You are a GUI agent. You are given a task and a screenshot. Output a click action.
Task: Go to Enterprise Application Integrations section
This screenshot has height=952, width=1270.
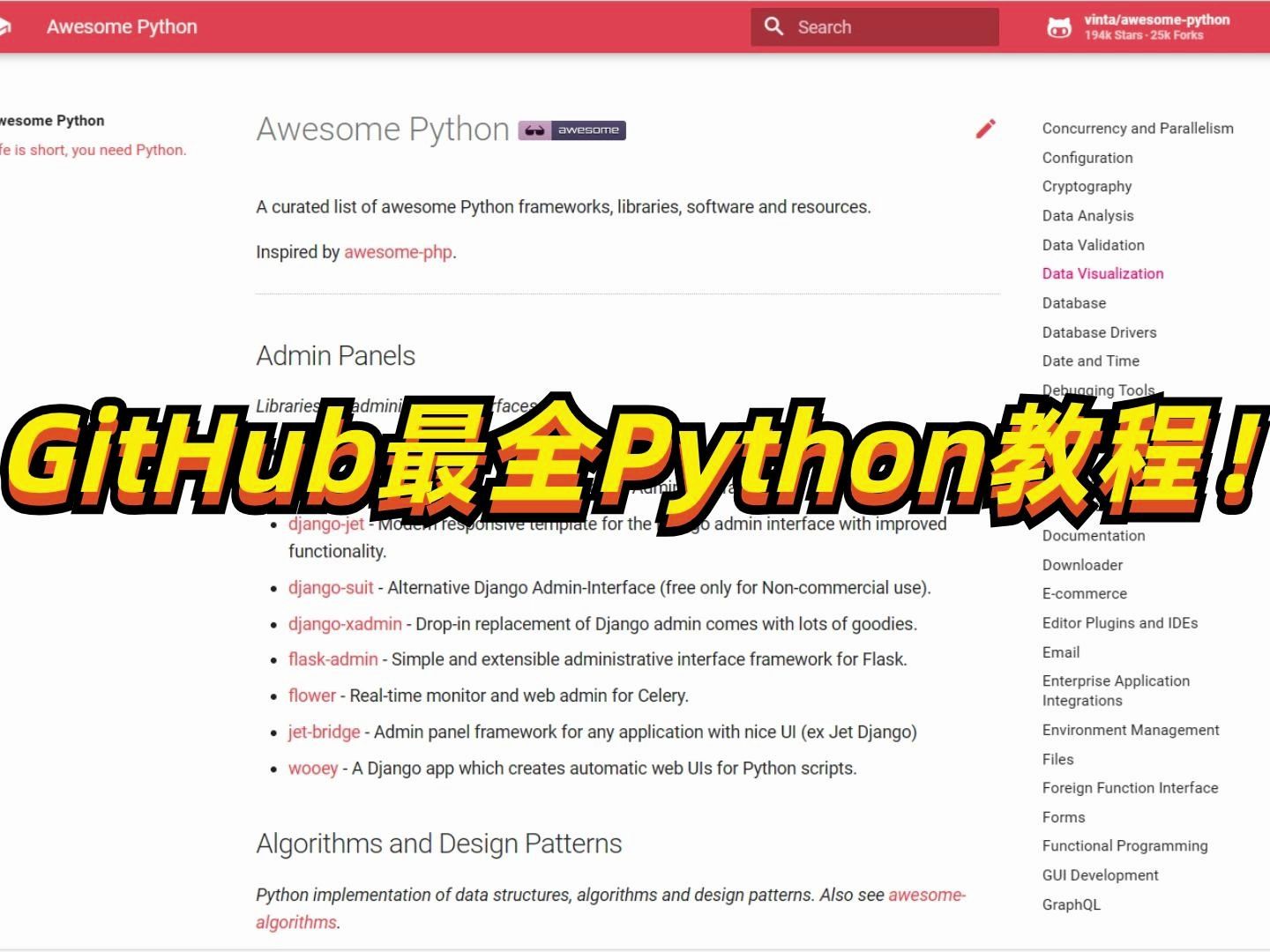click(1116, 691)
